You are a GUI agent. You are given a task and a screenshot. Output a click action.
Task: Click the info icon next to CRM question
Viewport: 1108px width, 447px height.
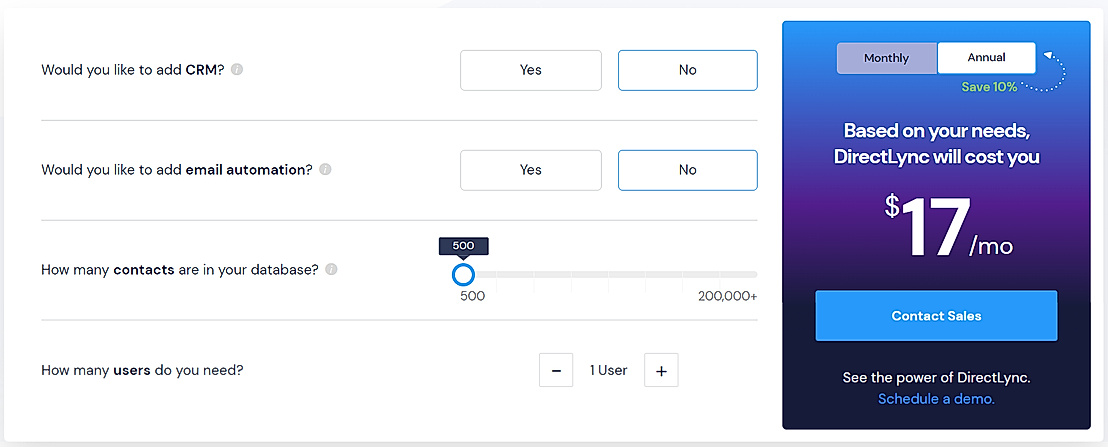(237, 70)
